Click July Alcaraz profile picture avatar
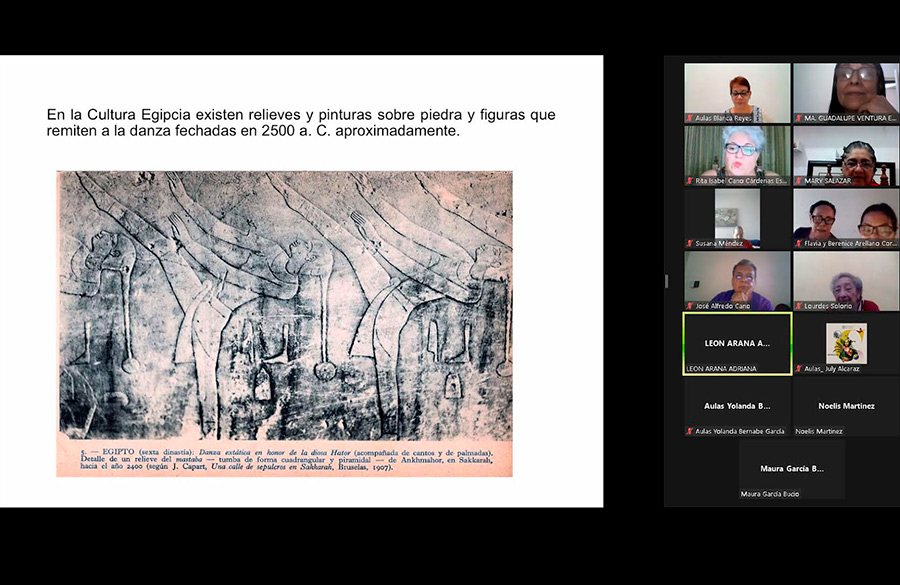The height and width of the screenshot is (585, 900). [847, 343]
